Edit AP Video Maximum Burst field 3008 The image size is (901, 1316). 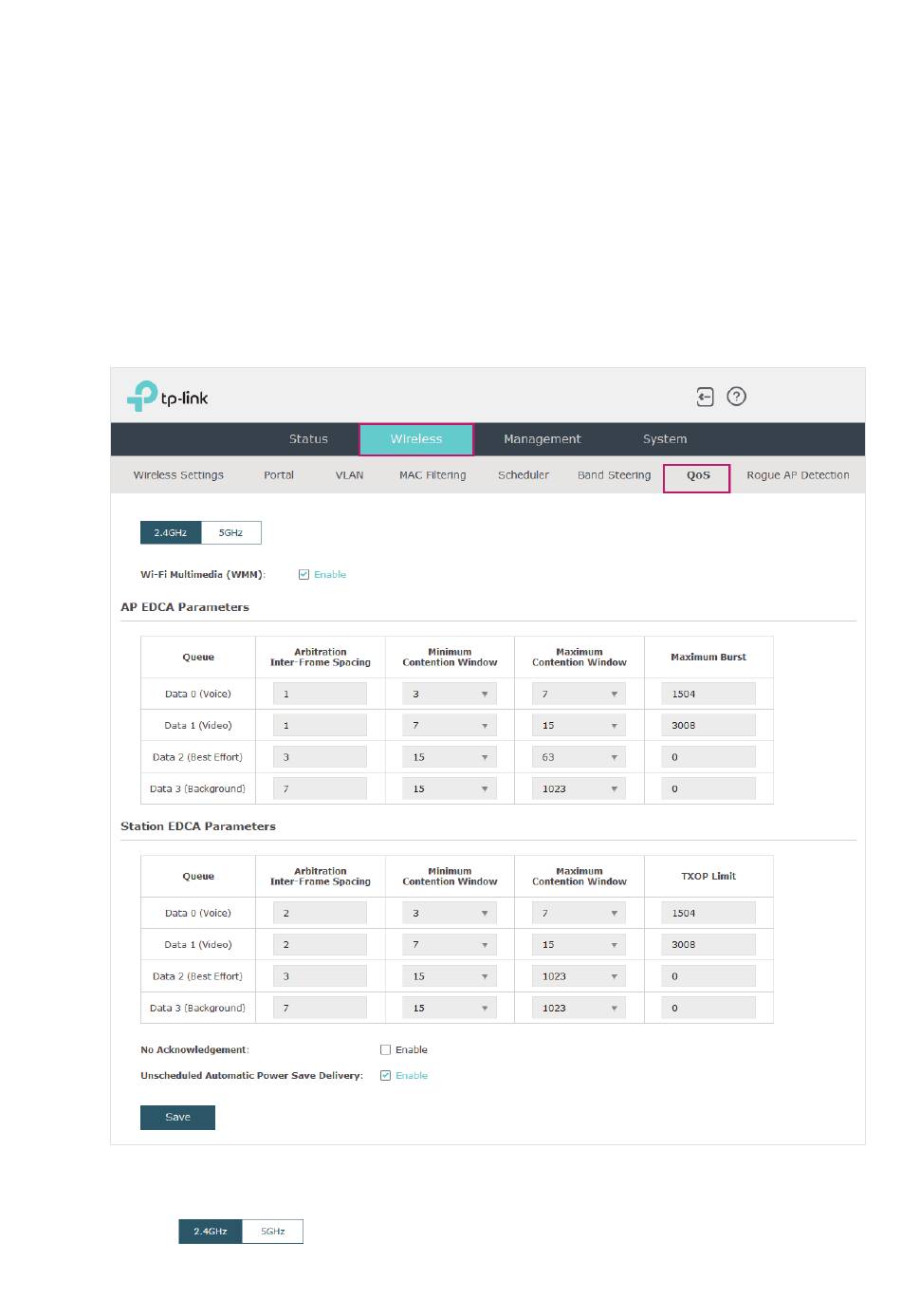(708, 725)
